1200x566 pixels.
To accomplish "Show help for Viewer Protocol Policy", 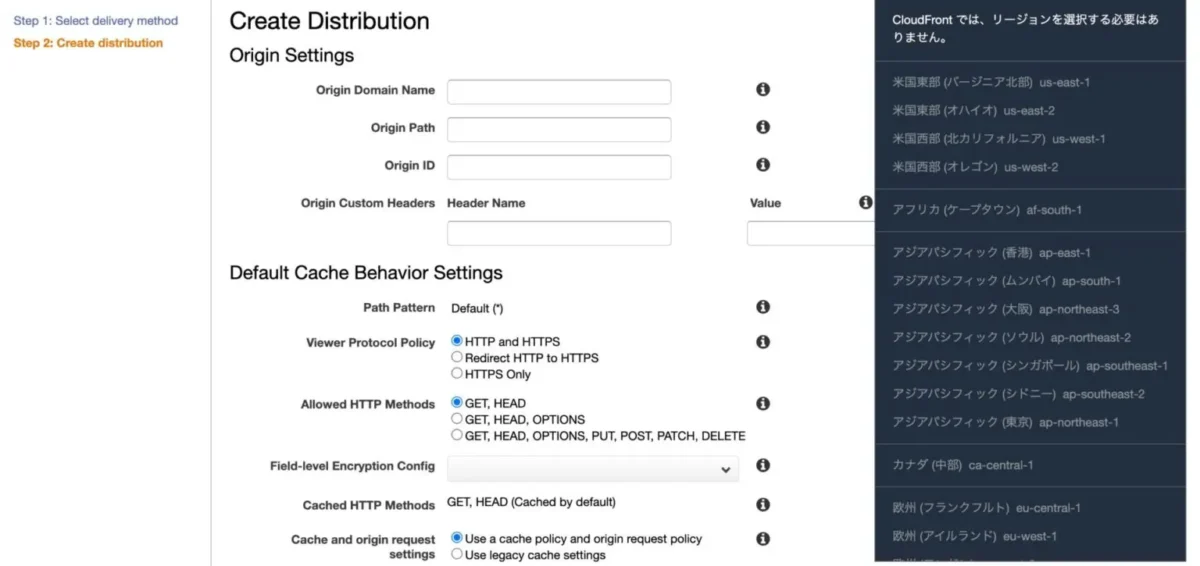I will tap(763, 342).
